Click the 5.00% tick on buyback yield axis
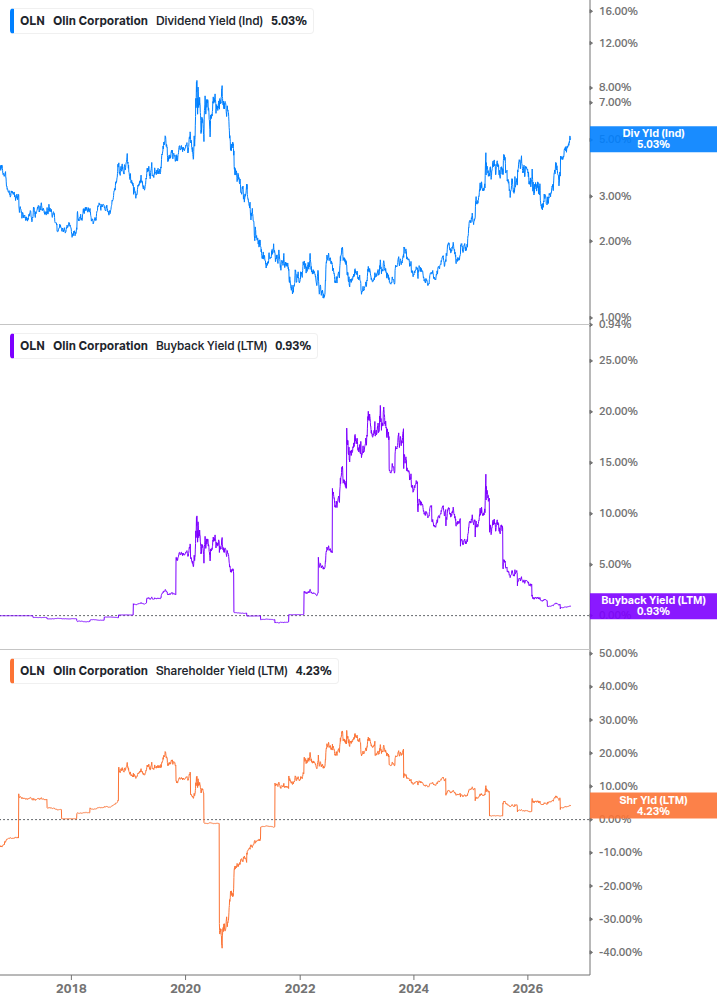The width and height of the screenshot is (717, 1005). [615, 564]
